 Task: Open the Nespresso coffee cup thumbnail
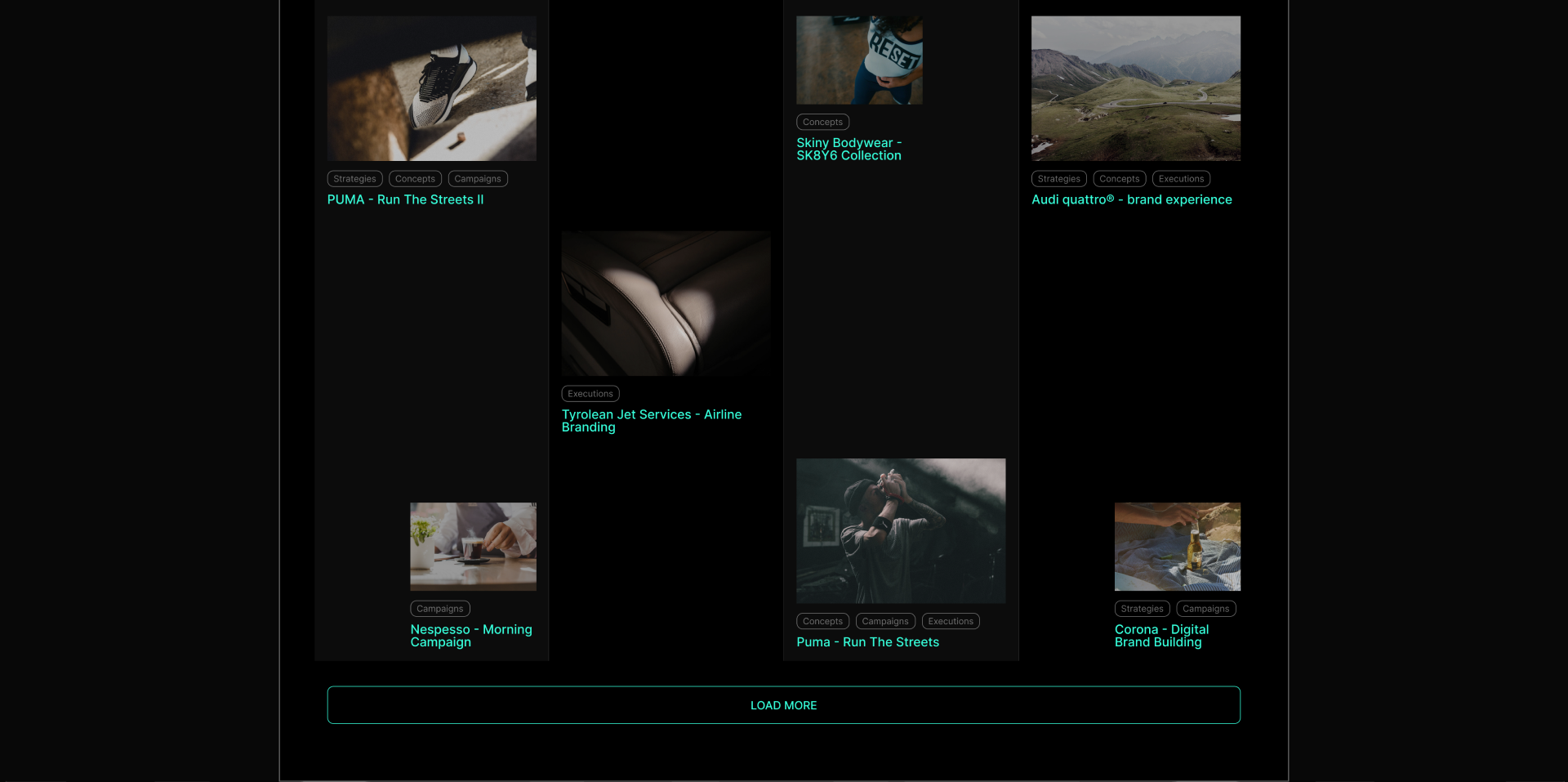[x=473, y=547]
